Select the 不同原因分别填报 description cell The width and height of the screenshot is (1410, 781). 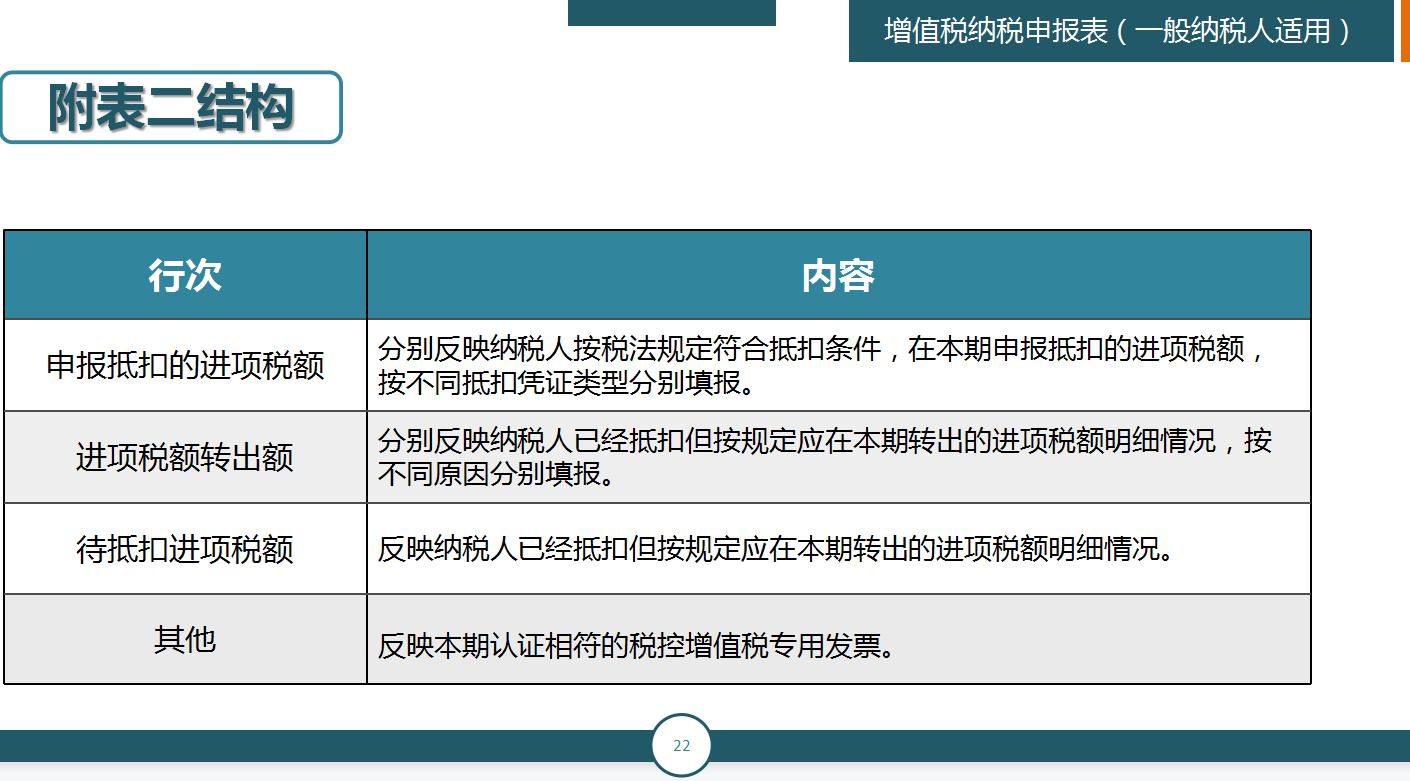tap(838, 456)
